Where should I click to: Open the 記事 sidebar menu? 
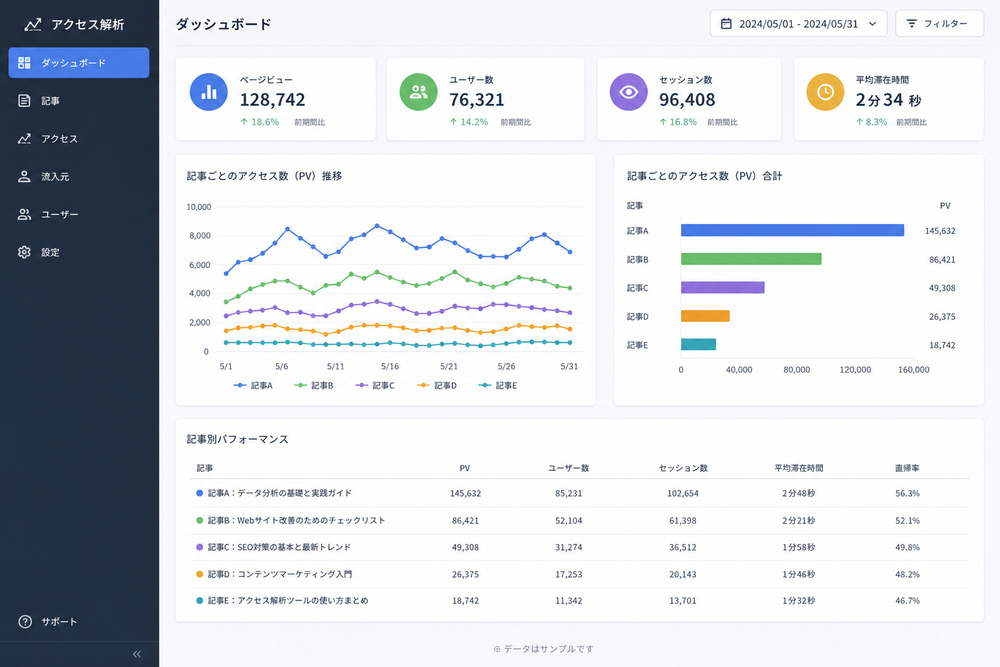click(79, 101)
